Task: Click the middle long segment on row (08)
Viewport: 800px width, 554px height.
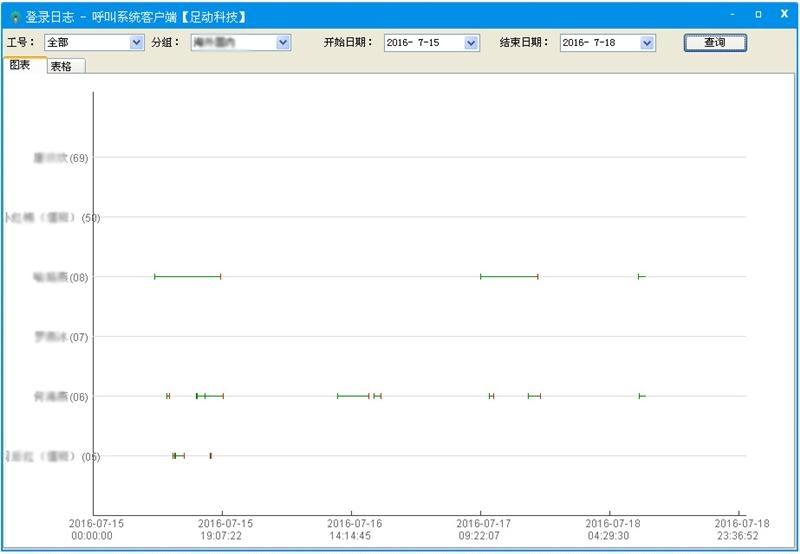Action: (x=509, y=276)
